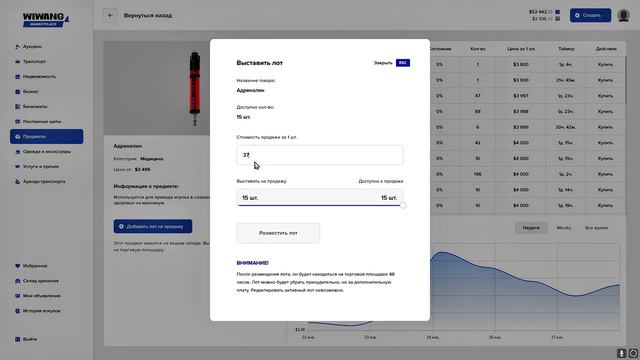Select the highlighted Предметы menu item
The image size is (640, 360).
pyautogui.click(x=47, y=136)
